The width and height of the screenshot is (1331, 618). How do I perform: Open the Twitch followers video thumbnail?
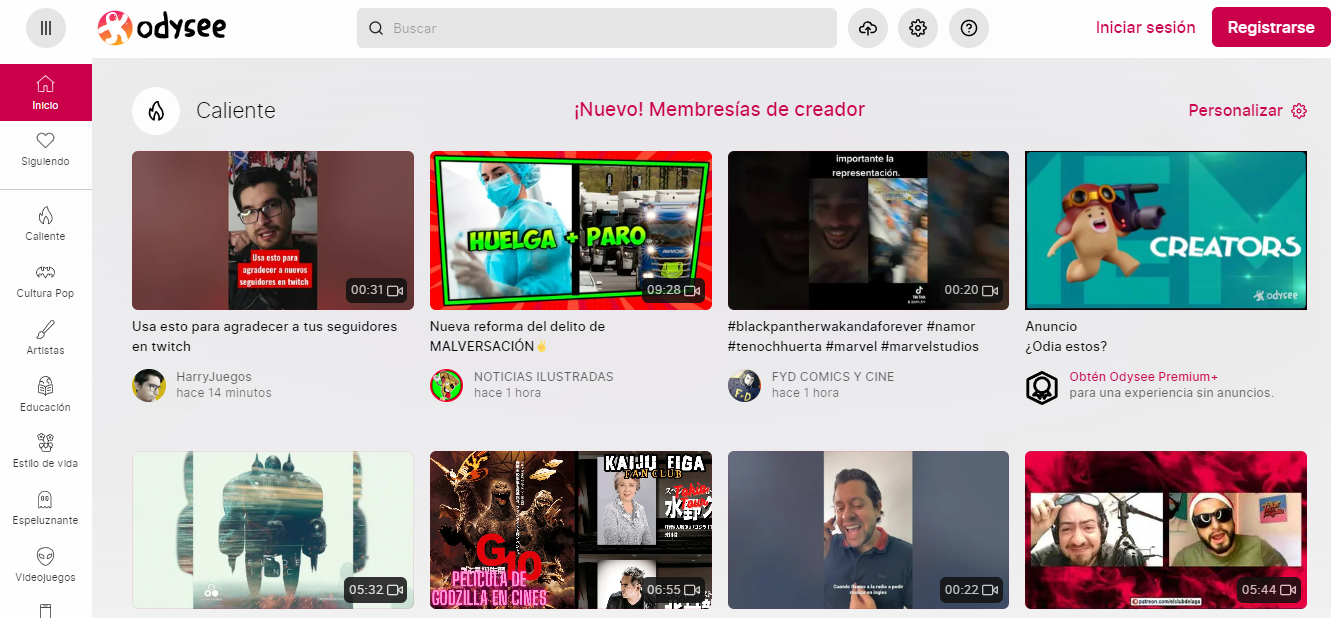pos(273,230)
